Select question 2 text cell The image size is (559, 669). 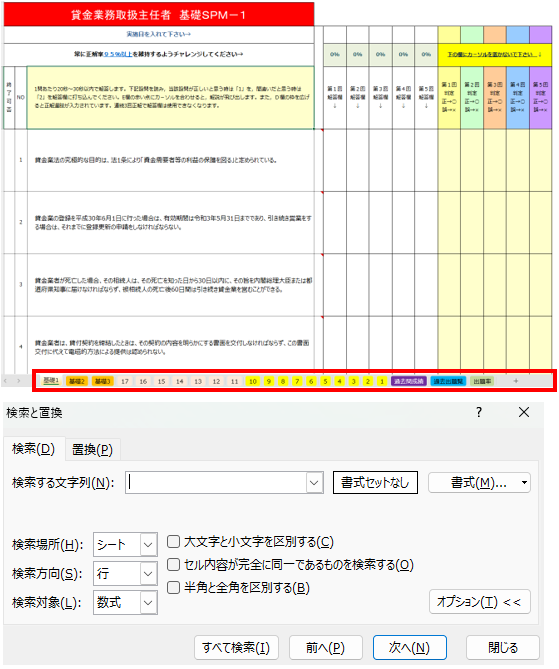point(171,223)
